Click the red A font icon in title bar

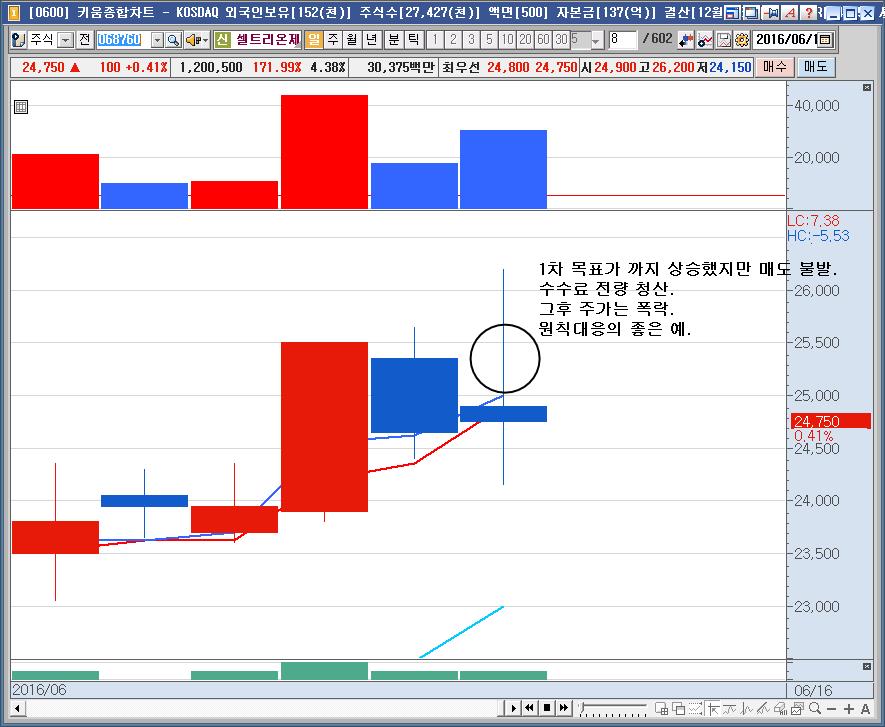790,12
